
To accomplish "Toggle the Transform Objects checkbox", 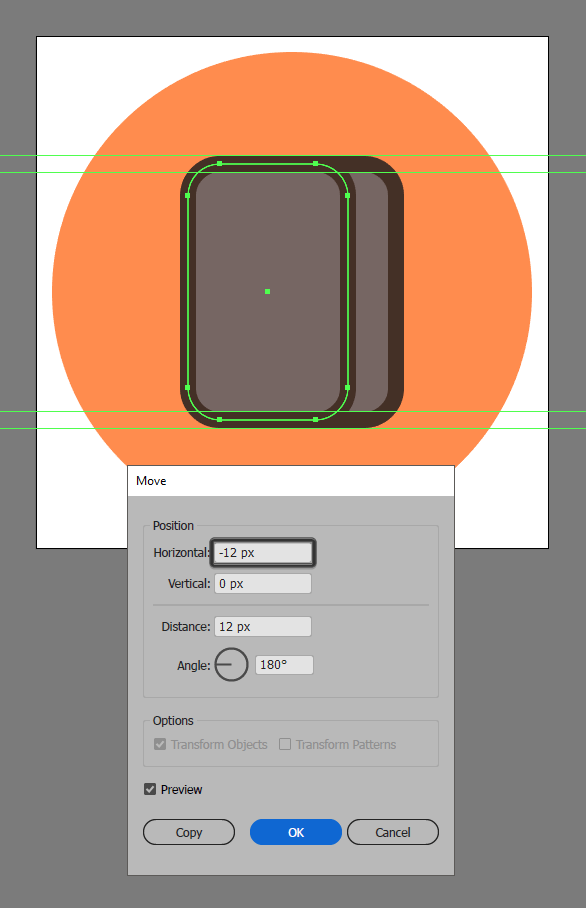I will click(160, 744).
